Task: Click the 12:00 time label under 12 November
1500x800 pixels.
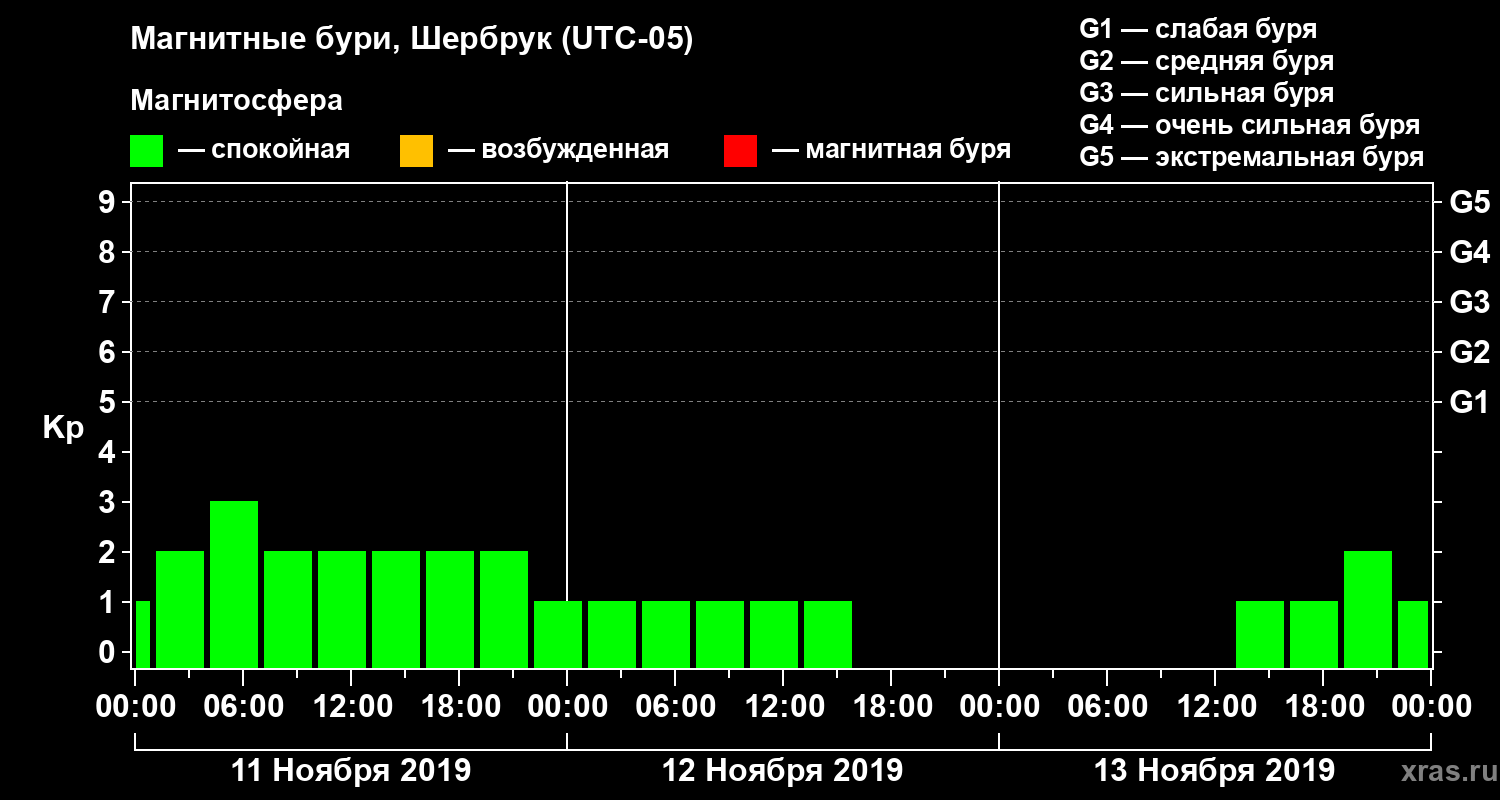Action: [787, 707]
